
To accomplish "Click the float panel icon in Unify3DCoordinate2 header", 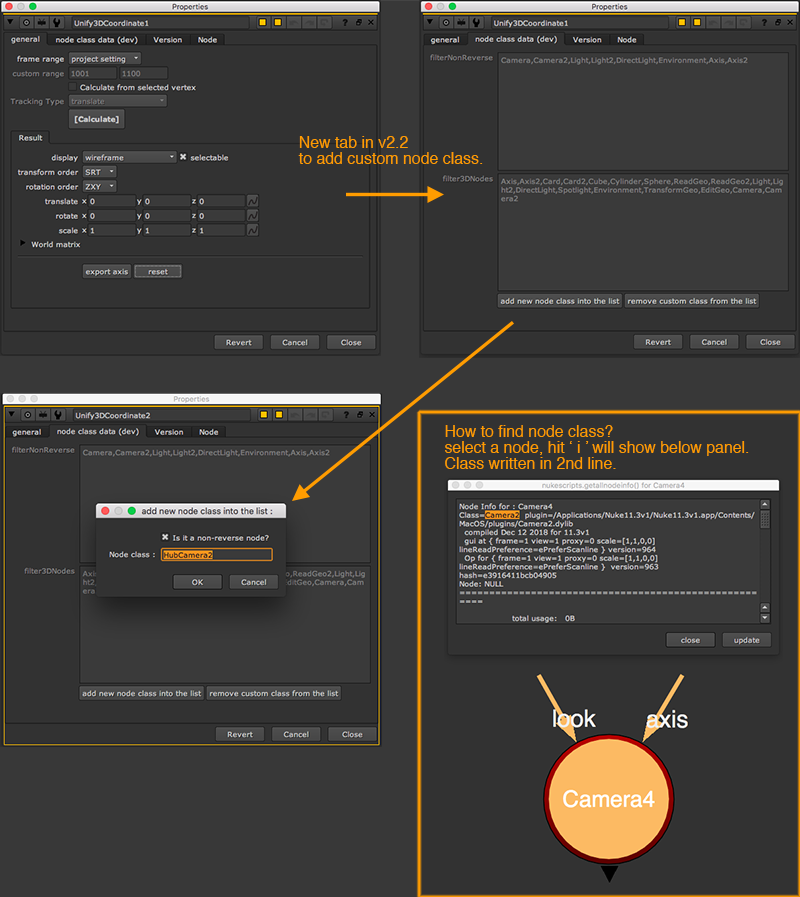I will point(360,415).
